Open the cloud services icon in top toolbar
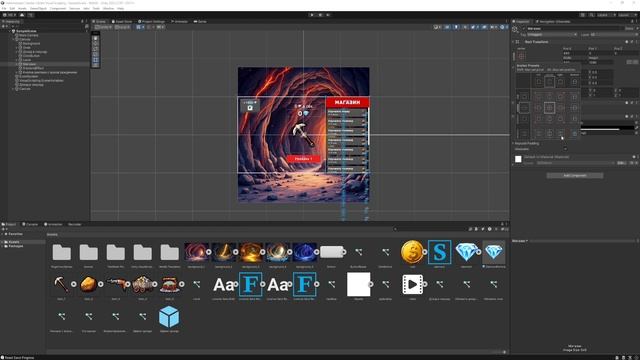640x360 pixels. (x=22, y=15)
